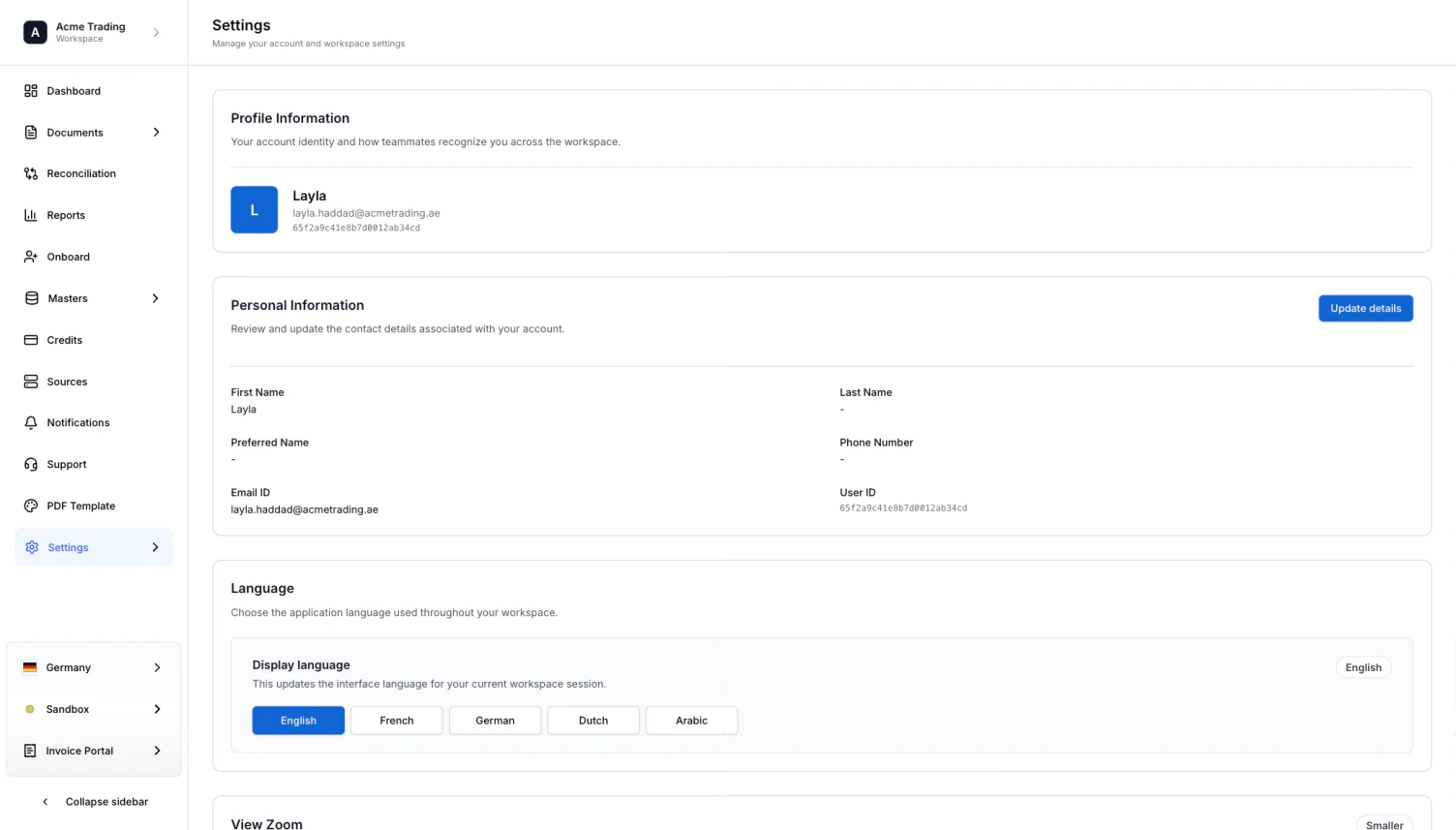The height and width of the screenshot is (830, 1456).
Task: Click the Acme Trading logo badge
Action: (x=35, y=32)
